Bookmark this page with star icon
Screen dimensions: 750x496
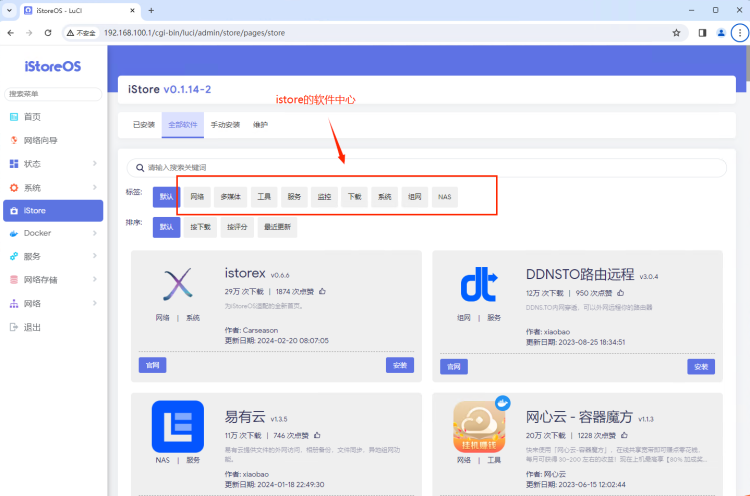[x=676, y=33]
